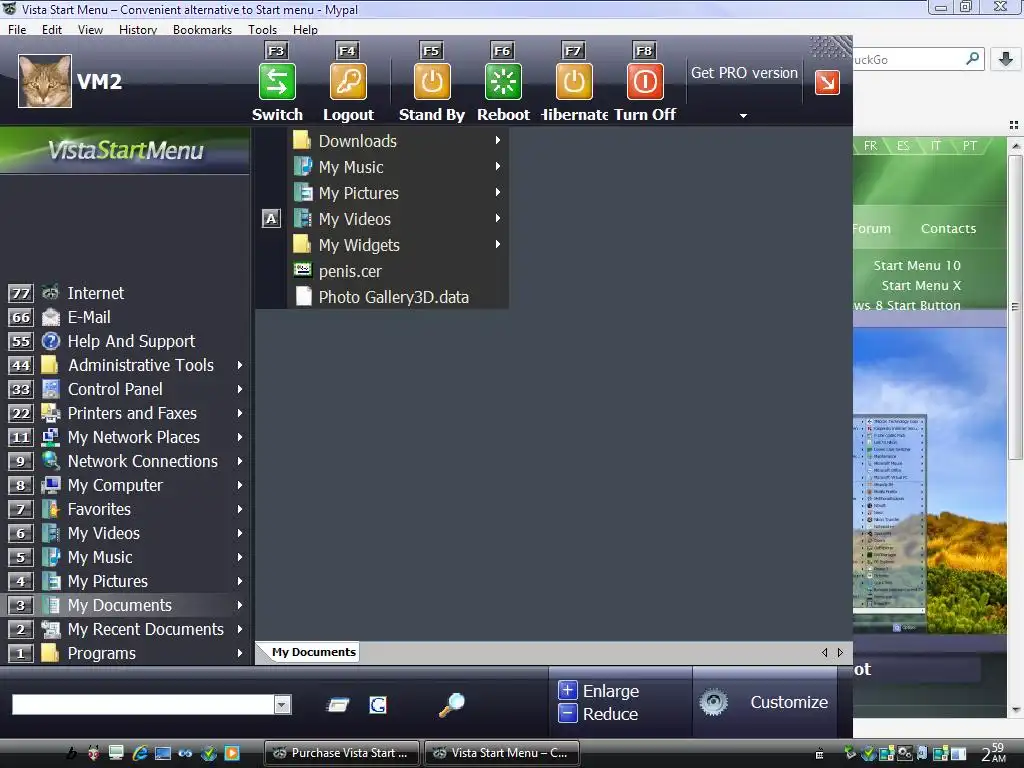Open the search box dropdown arrow
This screenshot has height=768, width=1024.
coord(282,705)
